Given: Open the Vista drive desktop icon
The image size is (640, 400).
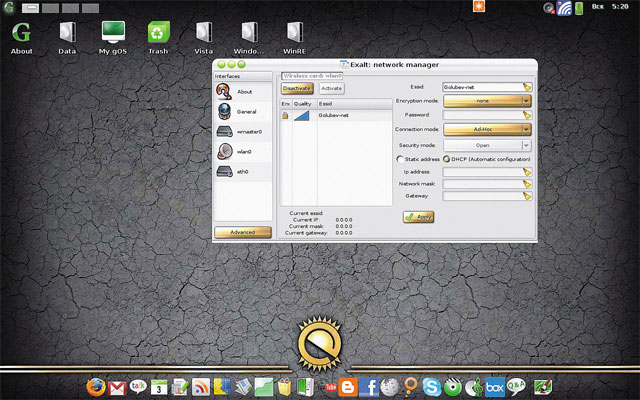Looking at the screenshot, I should pyautogui.click(x=204, y=38).
